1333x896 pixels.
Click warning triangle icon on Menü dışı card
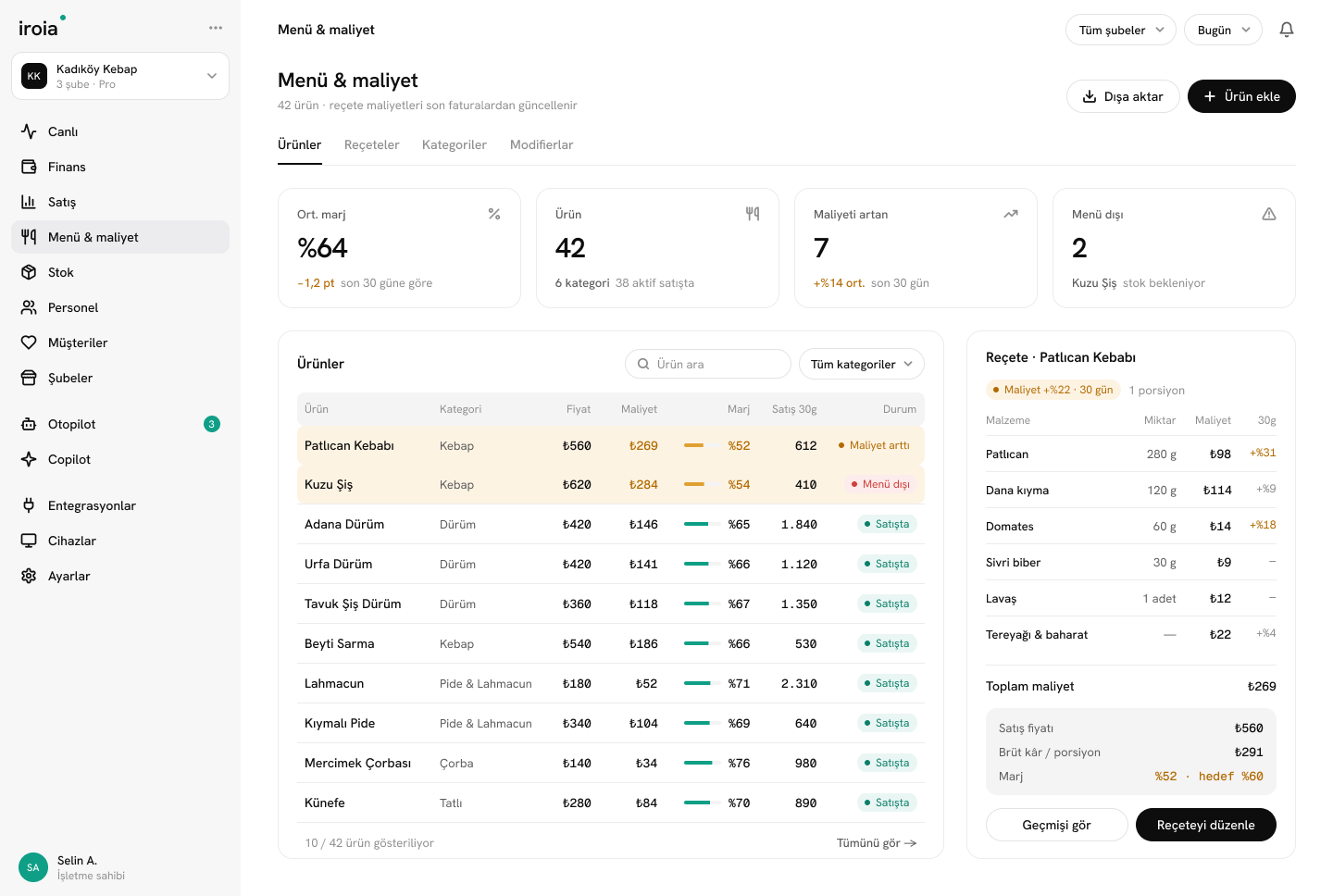1269,214
